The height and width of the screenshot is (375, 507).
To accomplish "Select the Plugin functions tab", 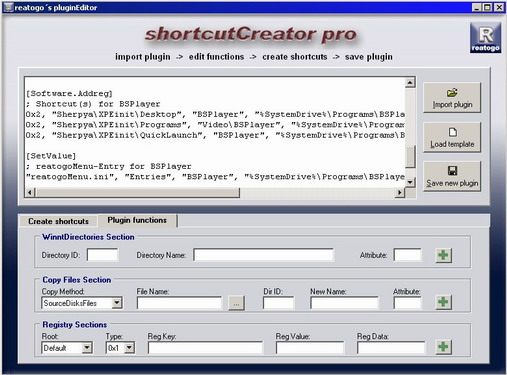I will coord(137,220).
